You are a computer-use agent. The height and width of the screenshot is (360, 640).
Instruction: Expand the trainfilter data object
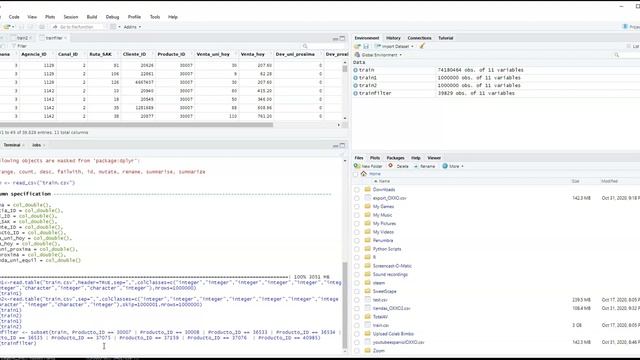(x=355, y=93)
